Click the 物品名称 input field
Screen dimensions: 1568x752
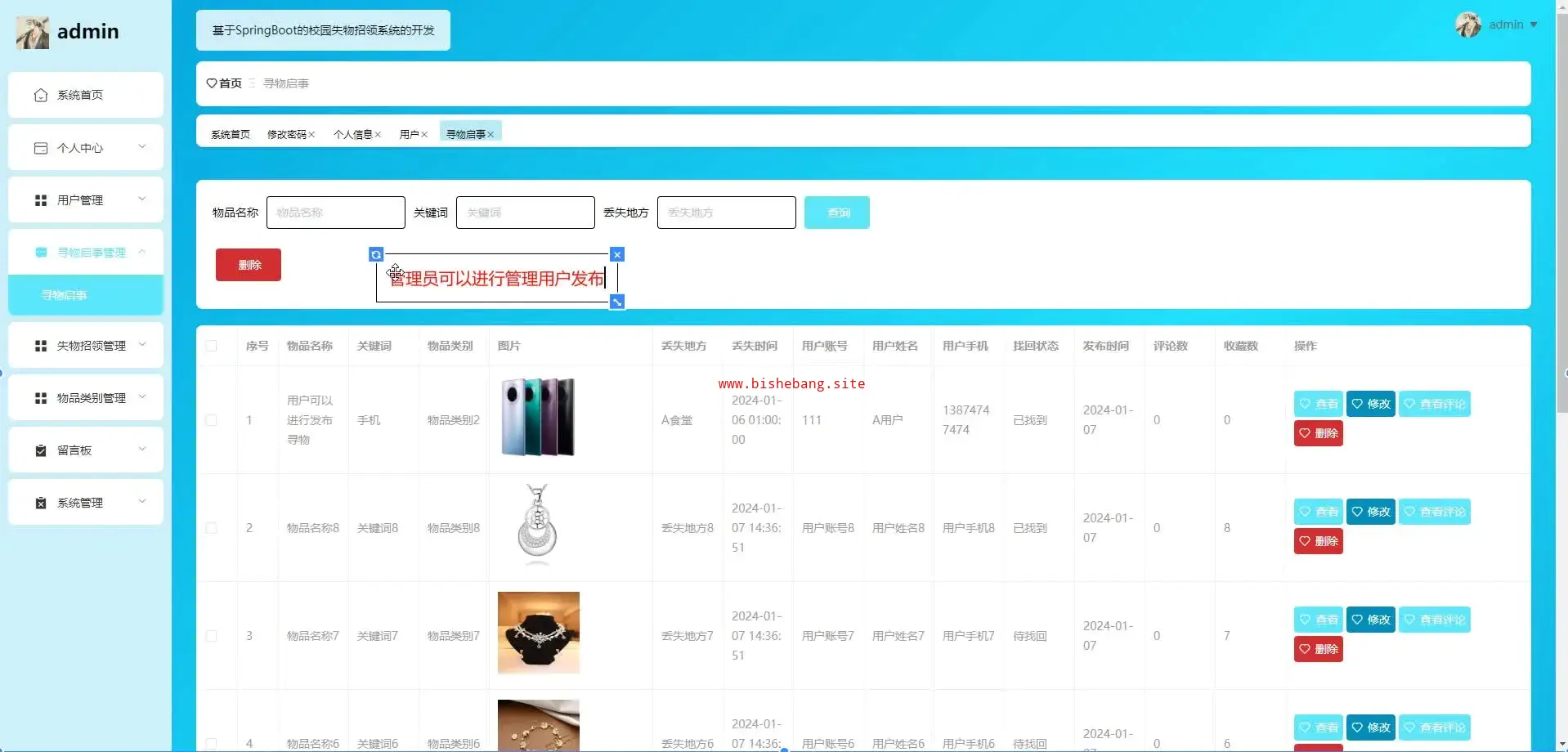[336, 213]
